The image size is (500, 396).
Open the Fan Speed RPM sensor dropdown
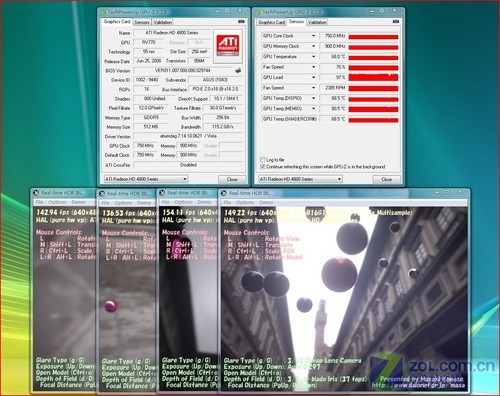point(313,88)
